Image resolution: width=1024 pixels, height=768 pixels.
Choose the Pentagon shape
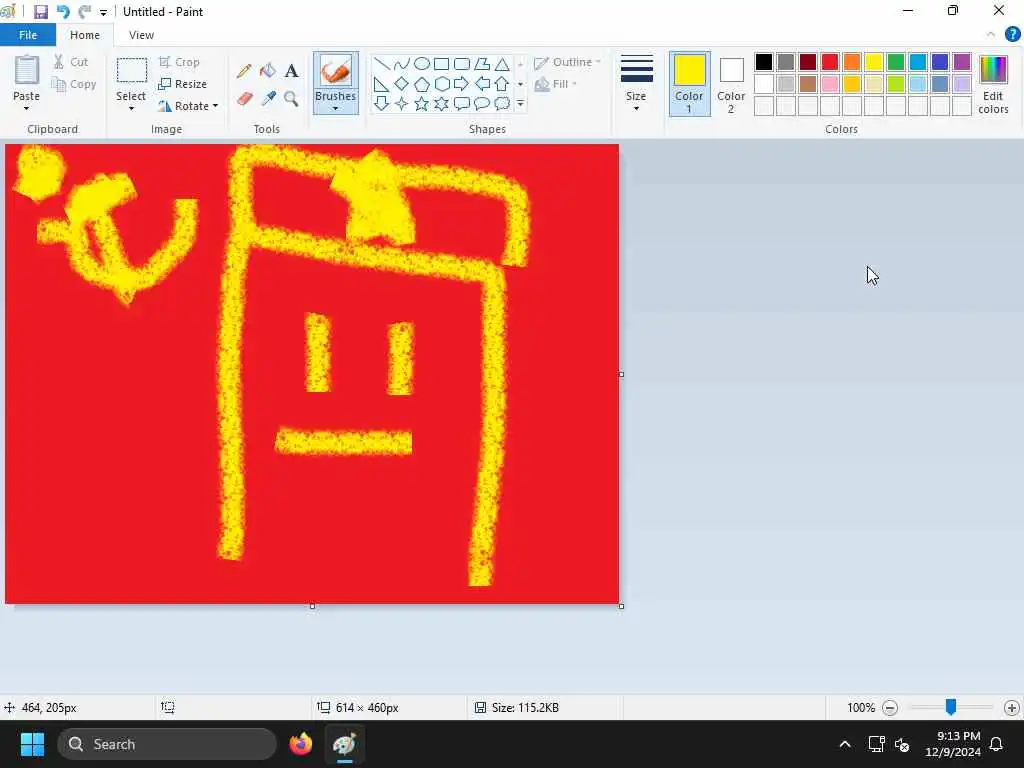[x=422, y=84]
